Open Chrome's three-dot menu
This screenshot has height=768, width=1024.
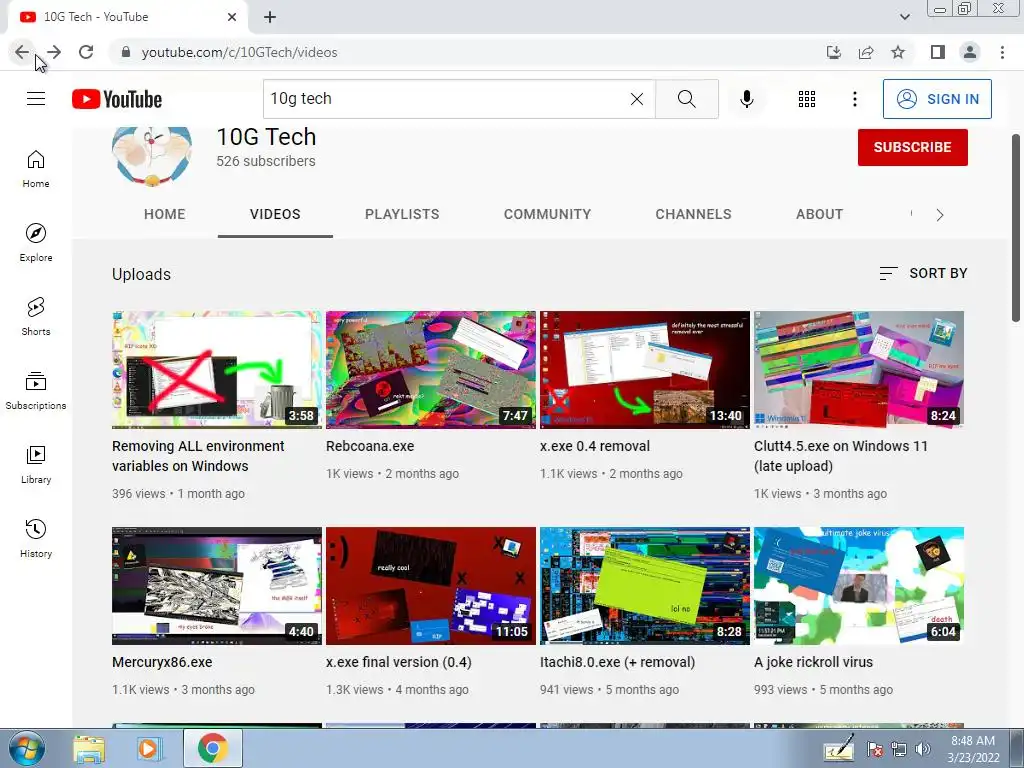click(1002, 52)
